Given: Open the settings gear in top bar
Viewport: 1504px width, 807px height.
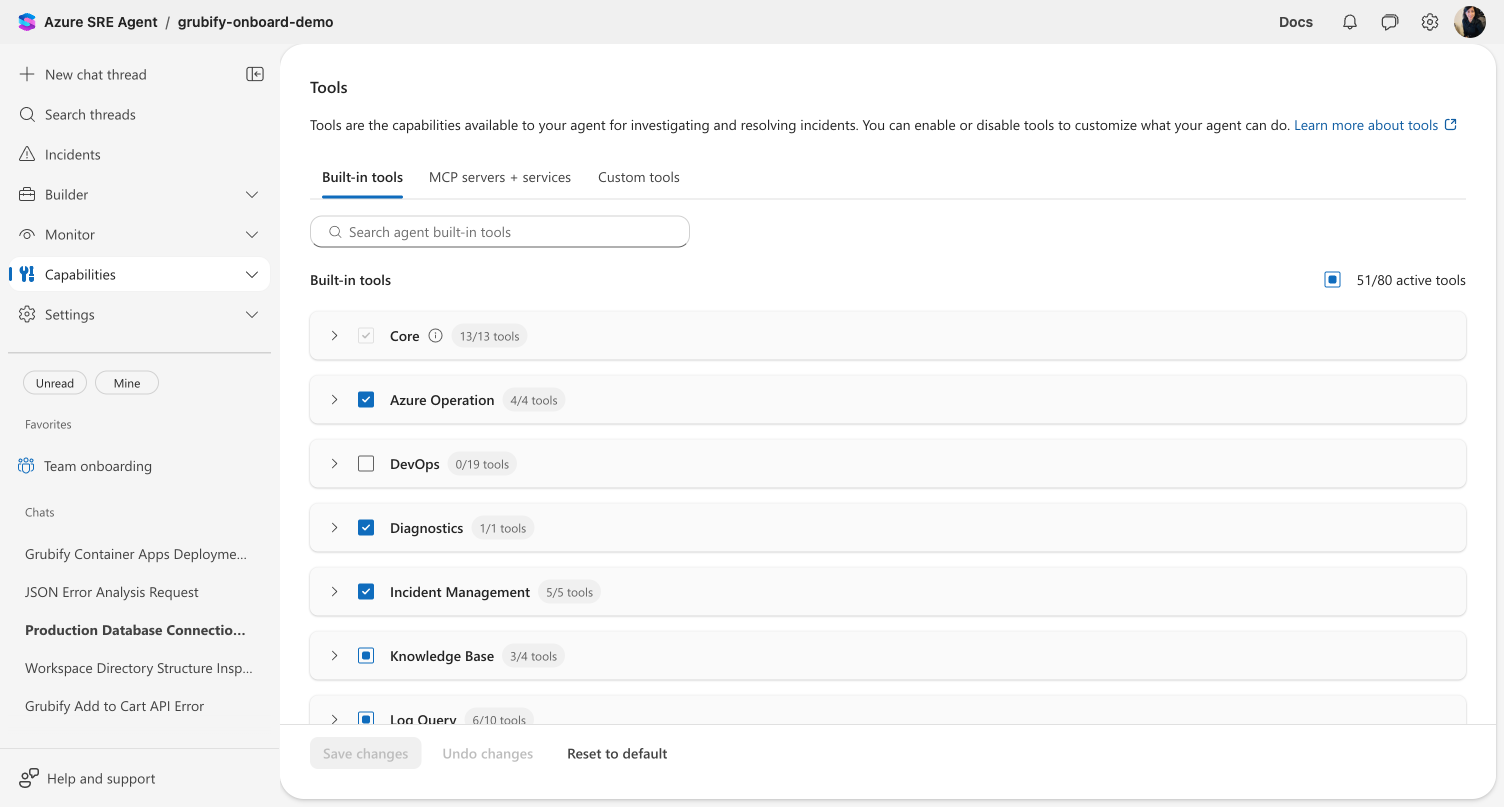Looking at the screenshot, I should pyautogui.click(x=1430, y=22).
